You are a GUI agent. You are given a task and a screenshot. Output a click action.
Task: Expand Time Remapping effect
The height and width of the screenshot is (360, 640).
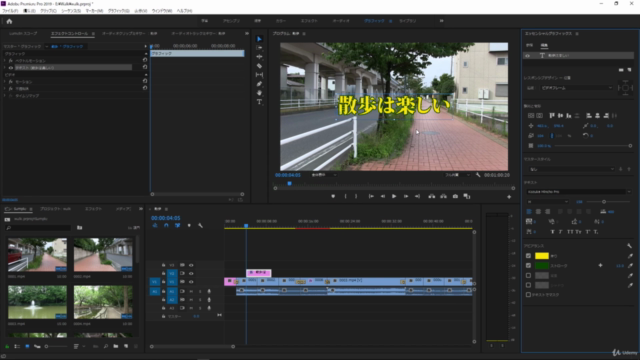[x=5, y=96]
